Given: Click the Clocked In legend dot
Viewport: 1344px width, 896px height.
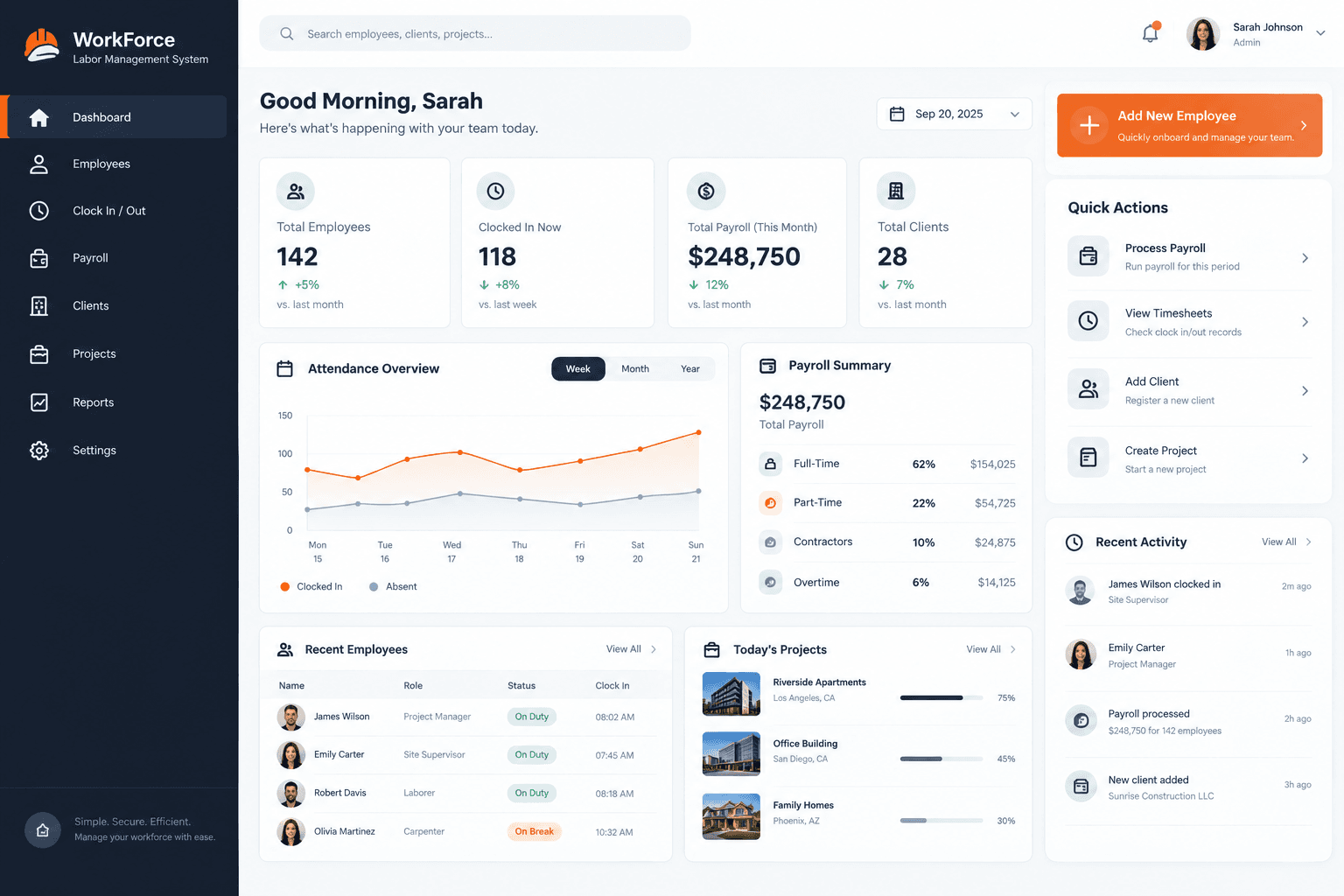Looking at the screenshot, I should coord(285,587).
